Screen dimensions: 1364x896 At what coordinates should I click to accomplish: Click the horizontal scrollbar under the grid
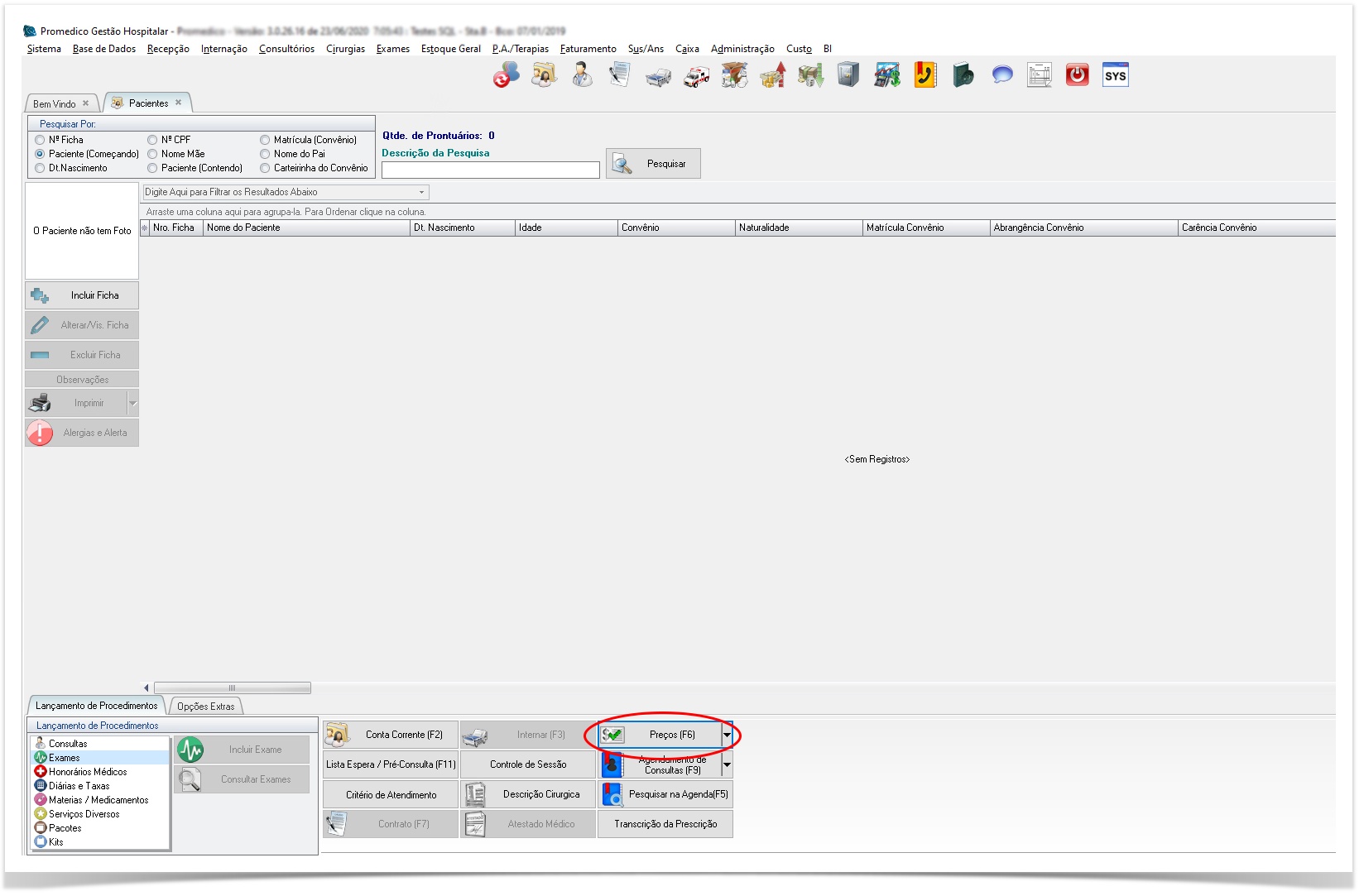tap(232, 688)
